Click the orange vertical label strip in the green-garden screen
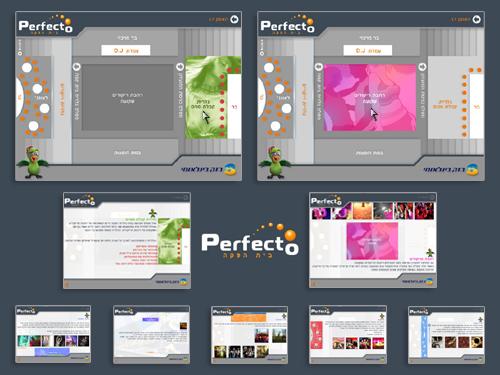Viewport: 500px width, 375px height. (x=62, y=100)
